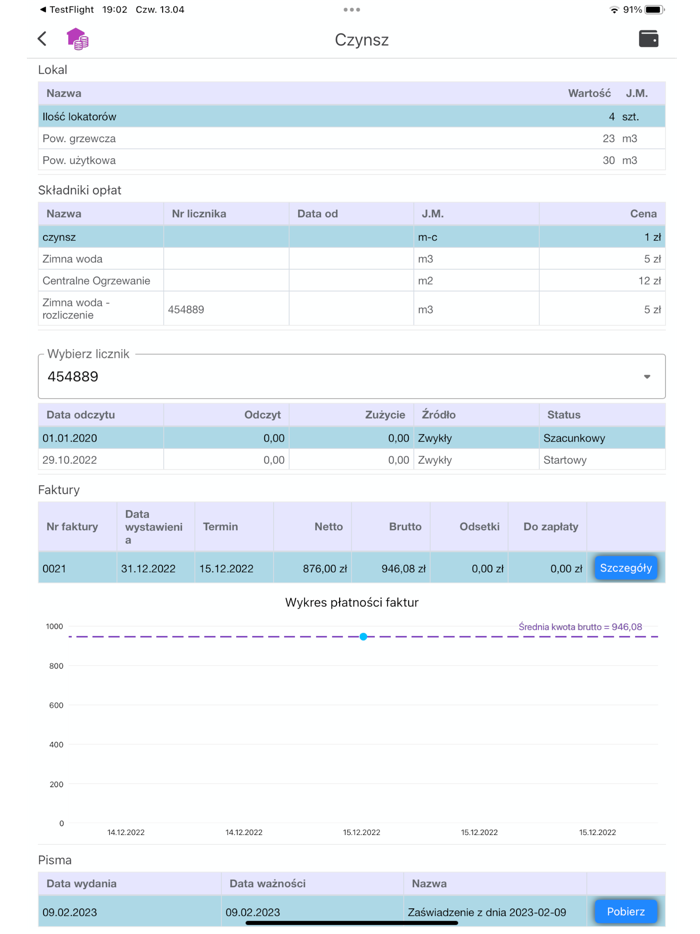Image resolution: width=700 pixels, height=934 pixels.
Task: Select the reading dated 29.10.2022
Action: point(351,460)
